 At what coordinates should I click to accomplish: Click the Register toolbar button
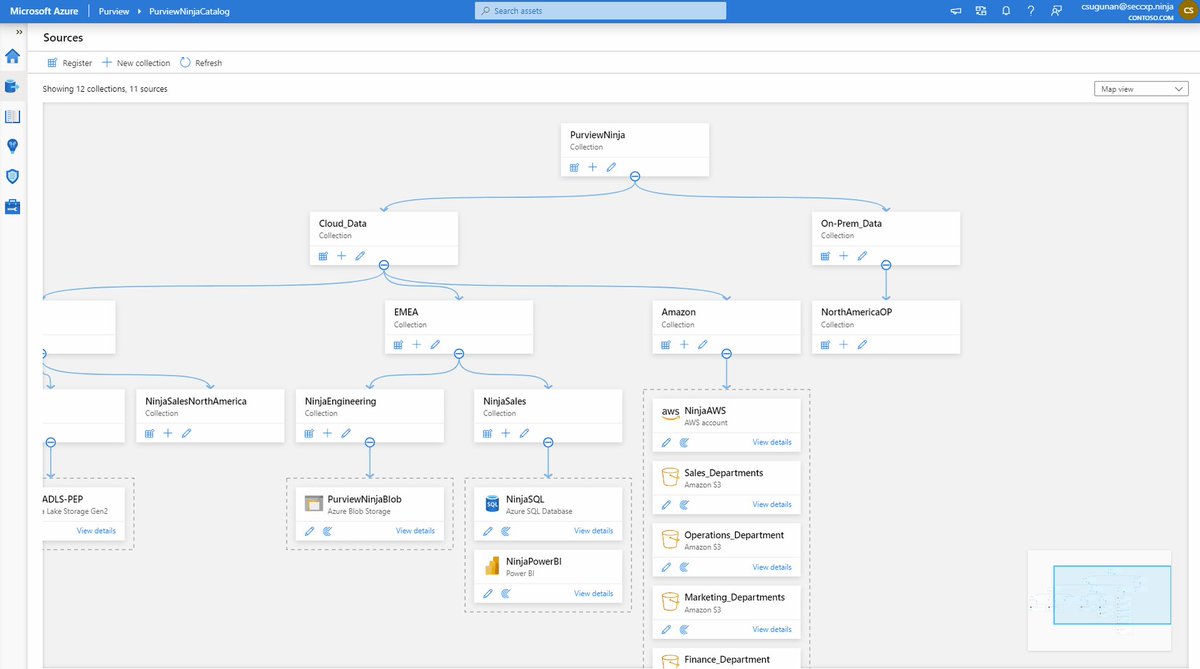click(70, 63)
